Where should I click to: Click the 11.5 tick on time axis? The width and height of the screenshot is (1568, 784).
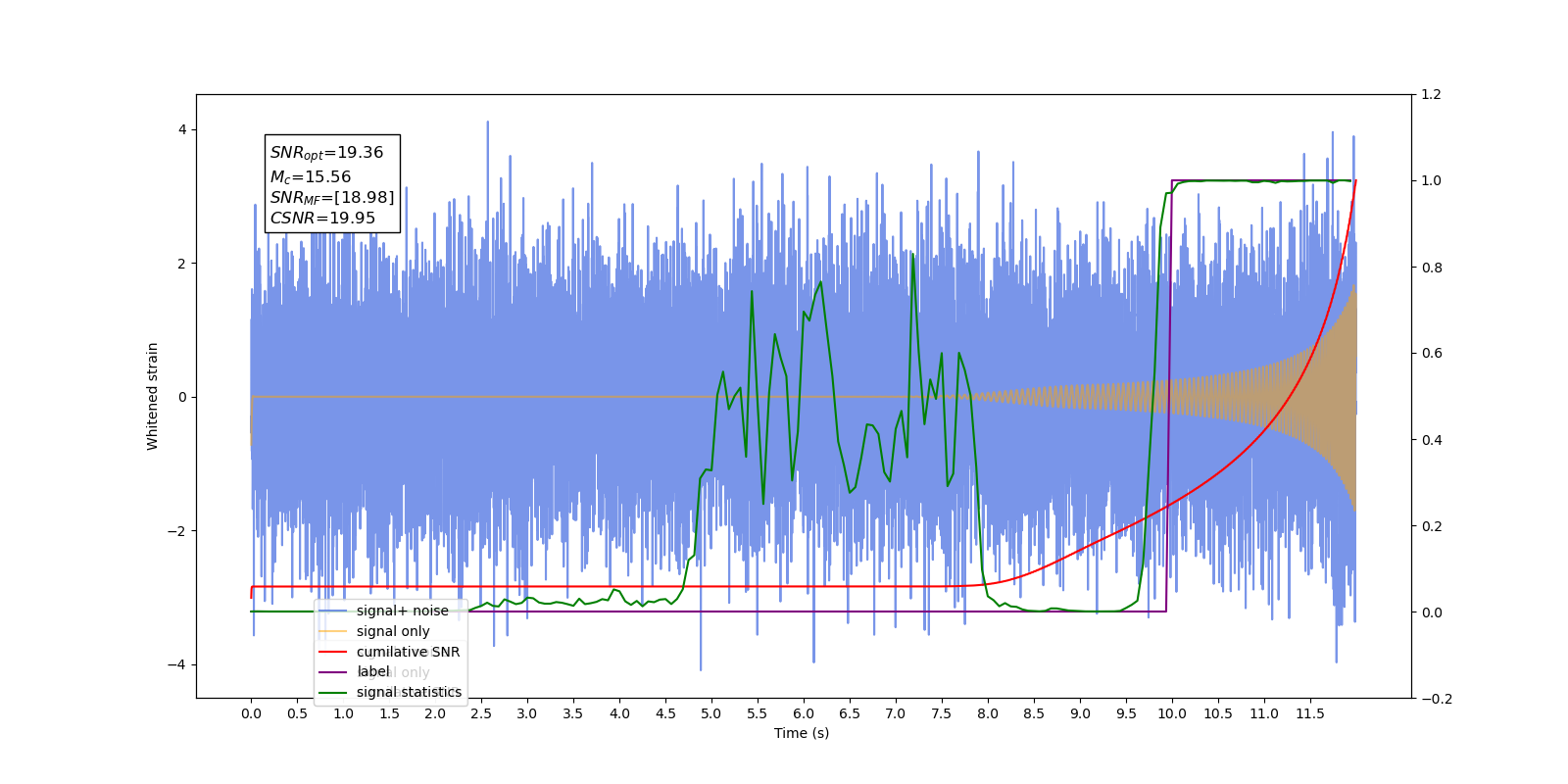[x=1310, y=713]
